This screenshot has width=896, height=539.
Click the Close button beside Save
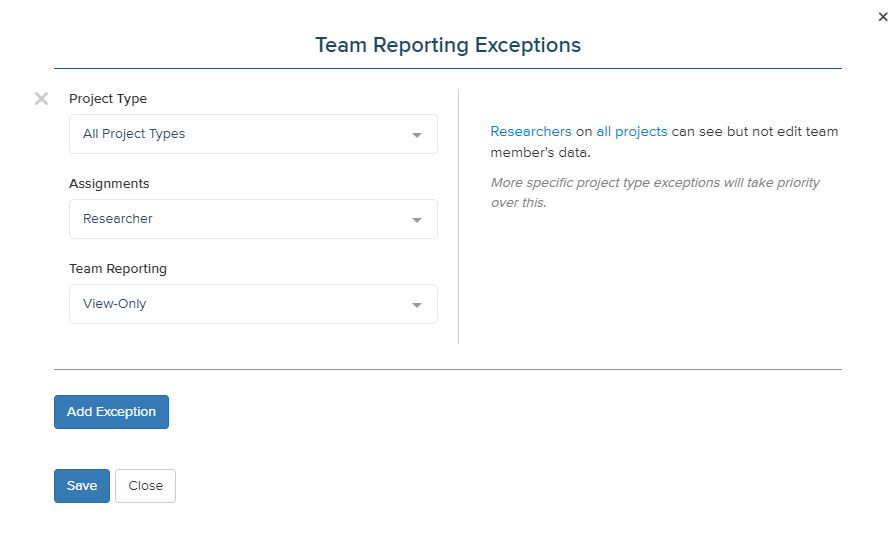point(145,486)
